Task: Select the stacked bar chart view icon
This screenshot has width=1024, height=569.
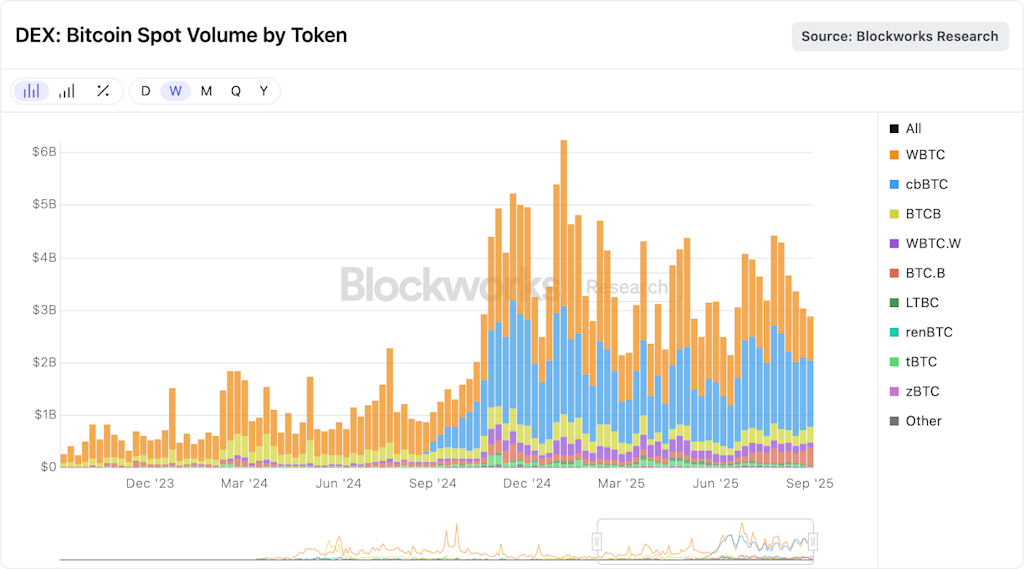Action: point(31,91)
